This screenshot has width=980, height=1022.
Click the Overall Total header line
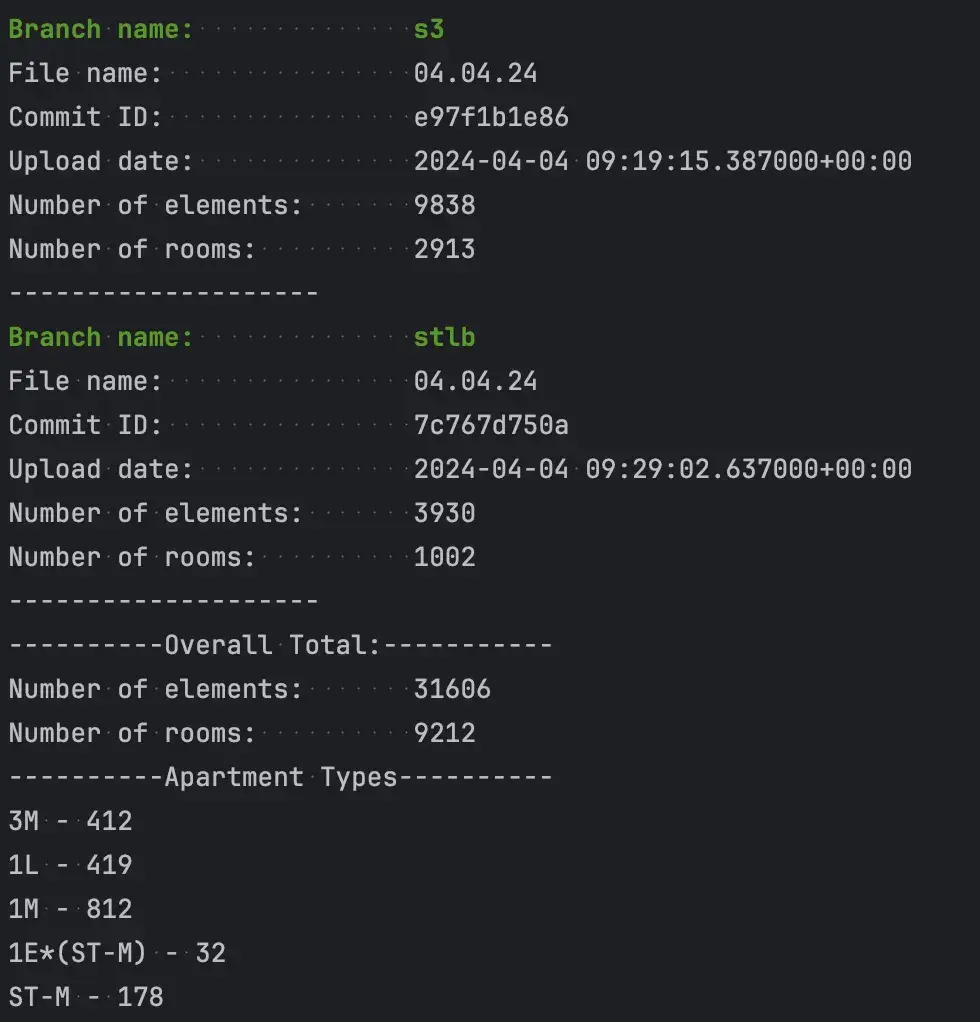[280, 645]
